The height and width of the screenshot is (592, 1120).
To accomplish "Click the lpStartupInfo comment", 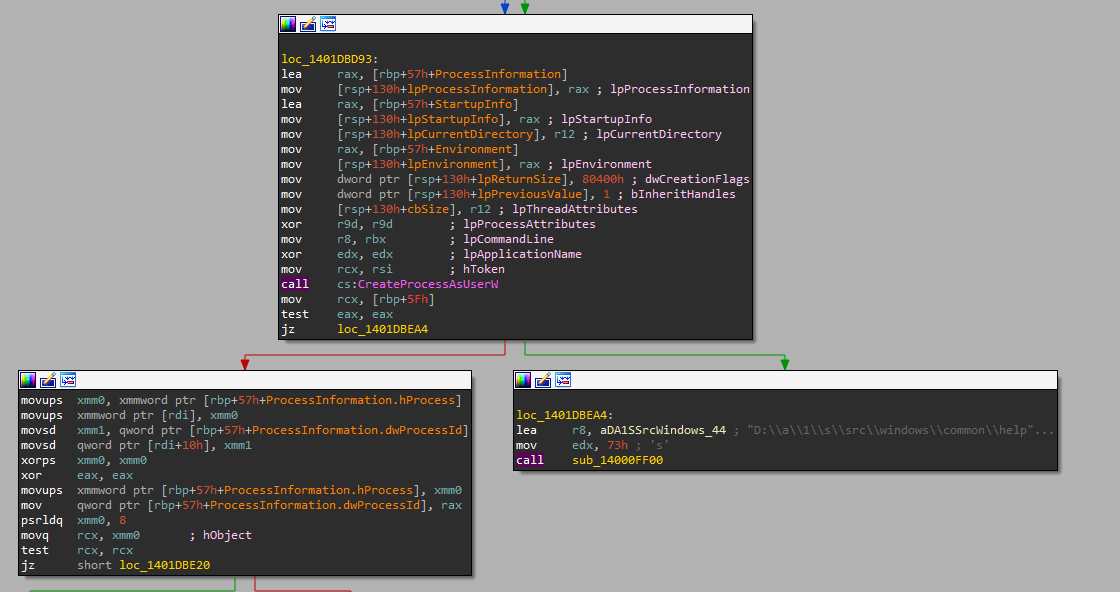I will [x=606, y=119].
